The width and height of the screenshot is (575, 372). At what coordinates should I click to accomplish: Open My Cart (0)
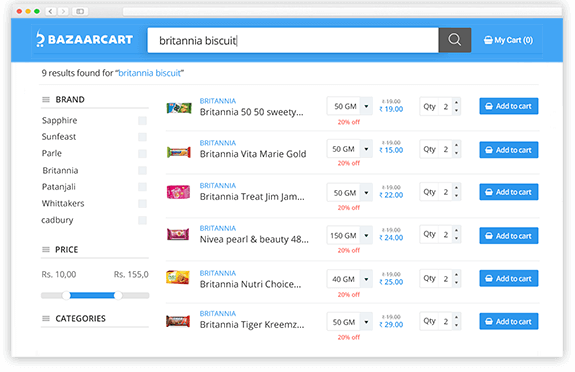click(508, 40)
